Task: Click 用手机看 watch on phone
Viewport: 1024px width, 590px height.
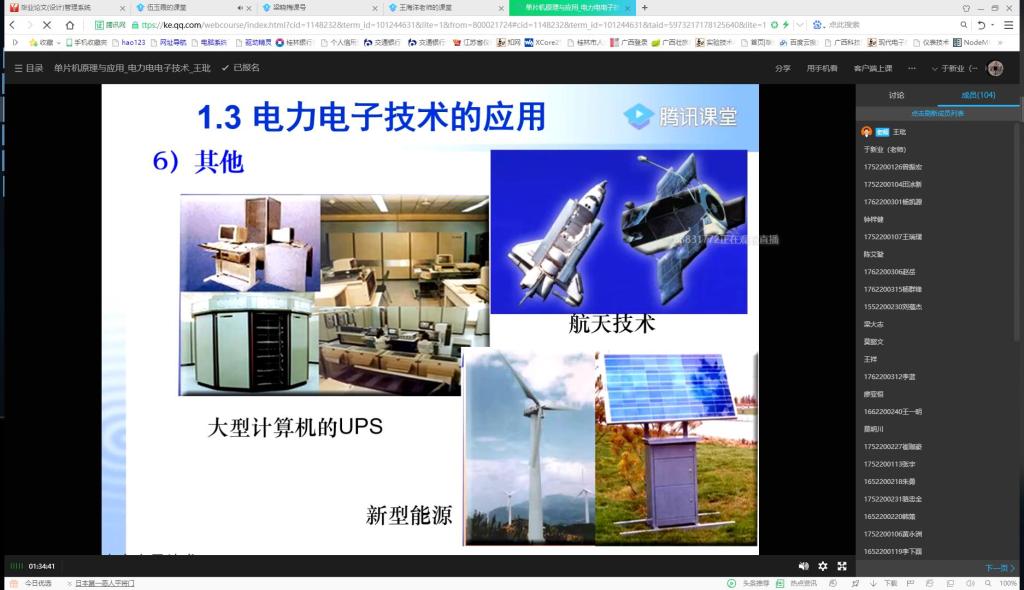Action: click(822, 68)
